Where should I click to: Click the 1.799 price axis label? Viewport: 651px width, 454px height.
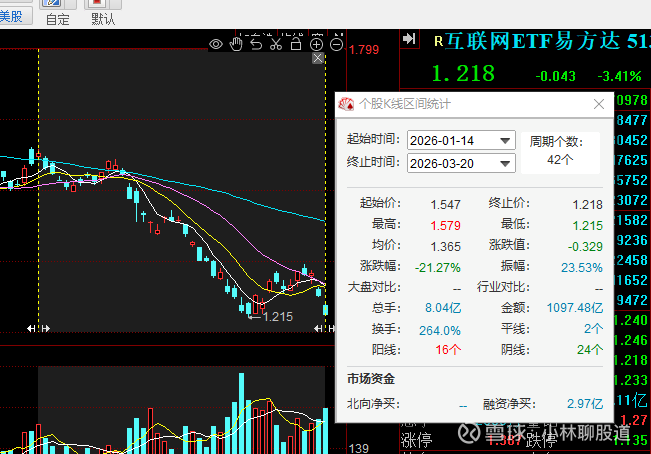pyautogui.click(x=364, y=50)
